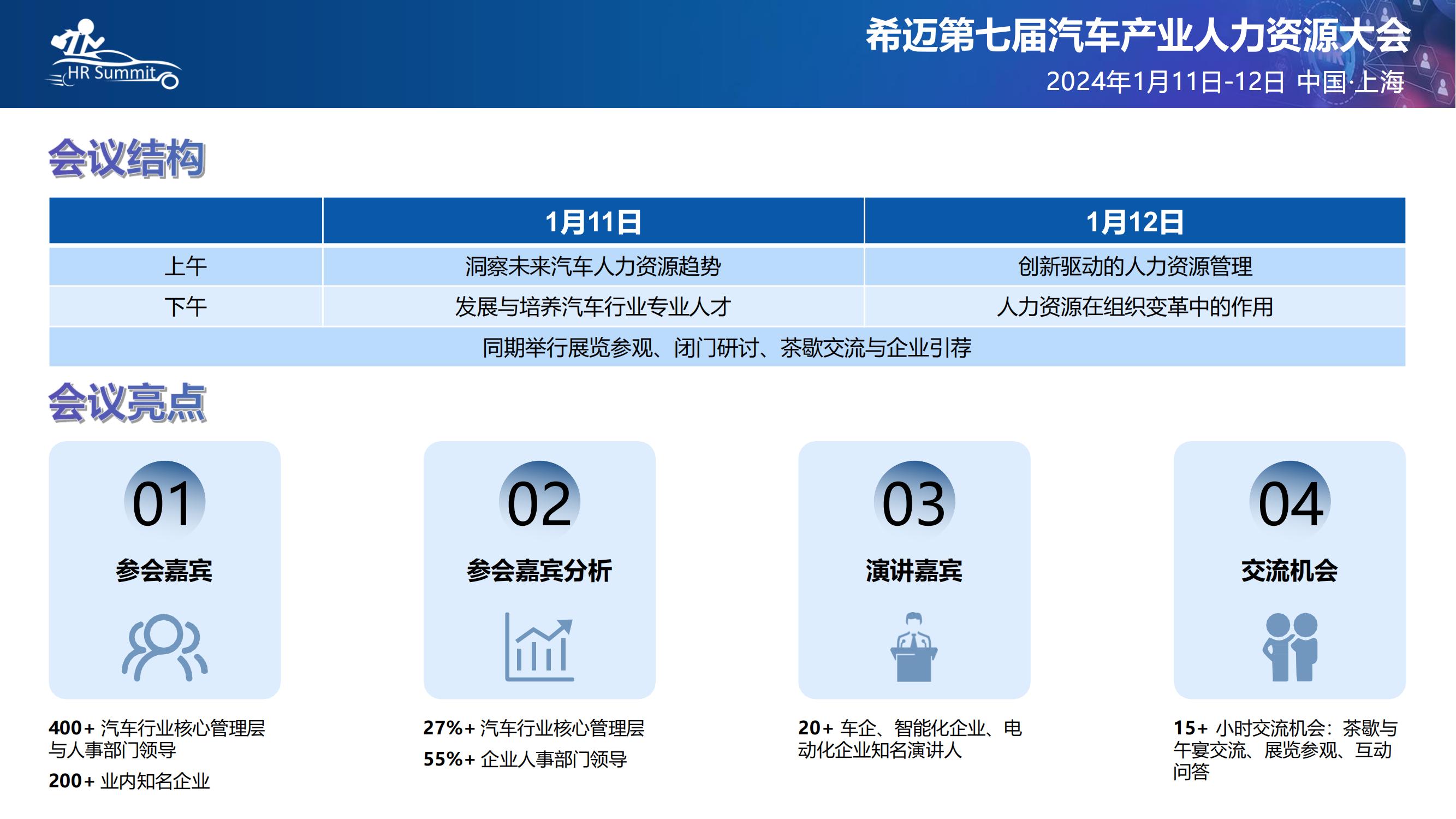Click the 01 number circle
Screen dimensions: 1456x819
(164, 502)
